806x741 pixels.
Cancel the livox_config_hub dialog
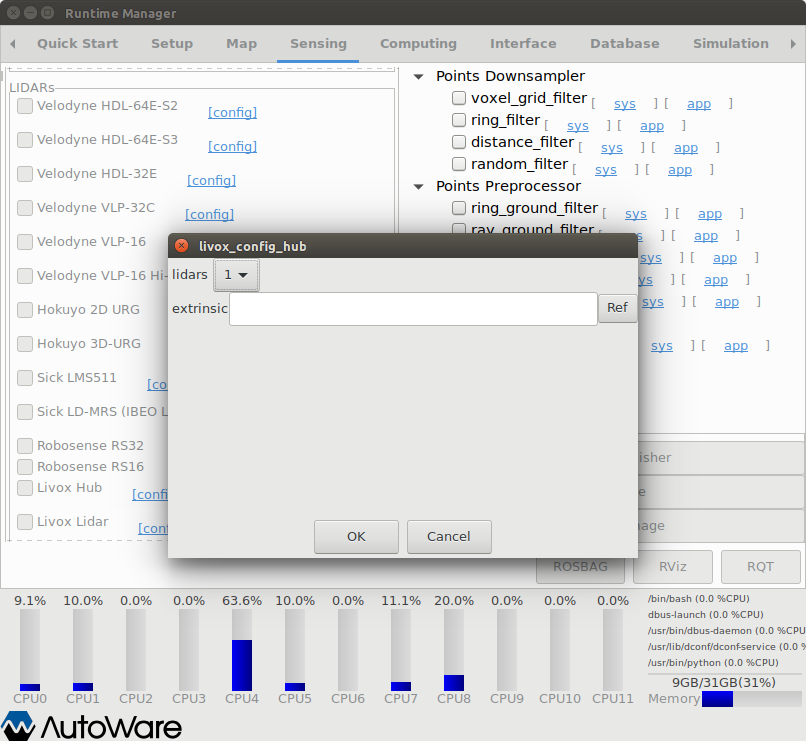click(x=449, y=536)
